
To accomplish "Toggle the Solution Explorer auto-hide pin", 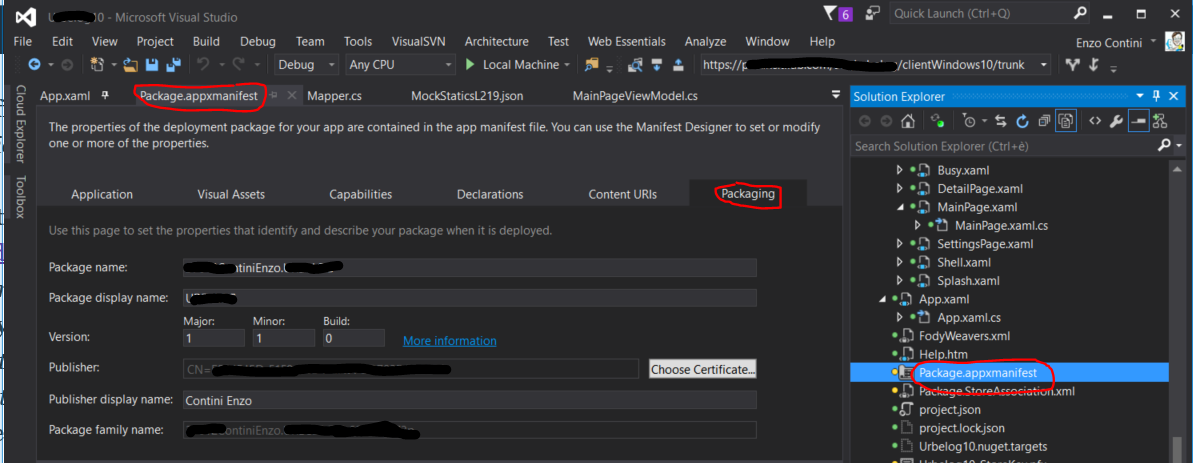I will (x=1157, y=96).
